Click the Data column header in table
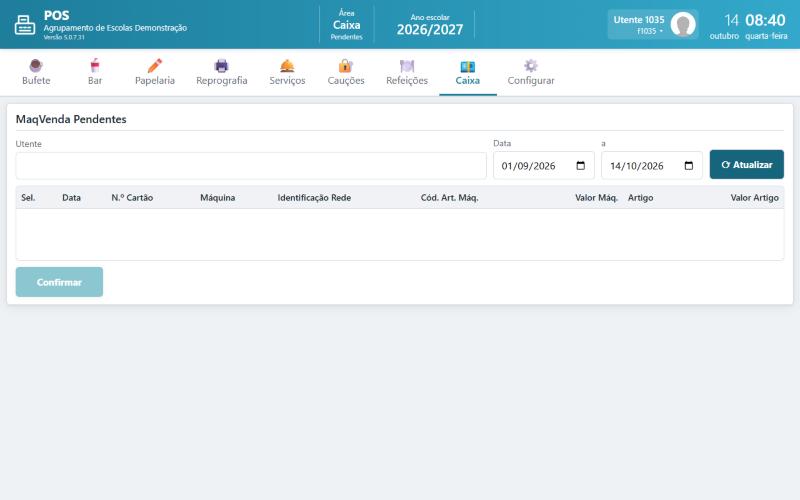This screenshot has height=500, width=800. (71, 197)
